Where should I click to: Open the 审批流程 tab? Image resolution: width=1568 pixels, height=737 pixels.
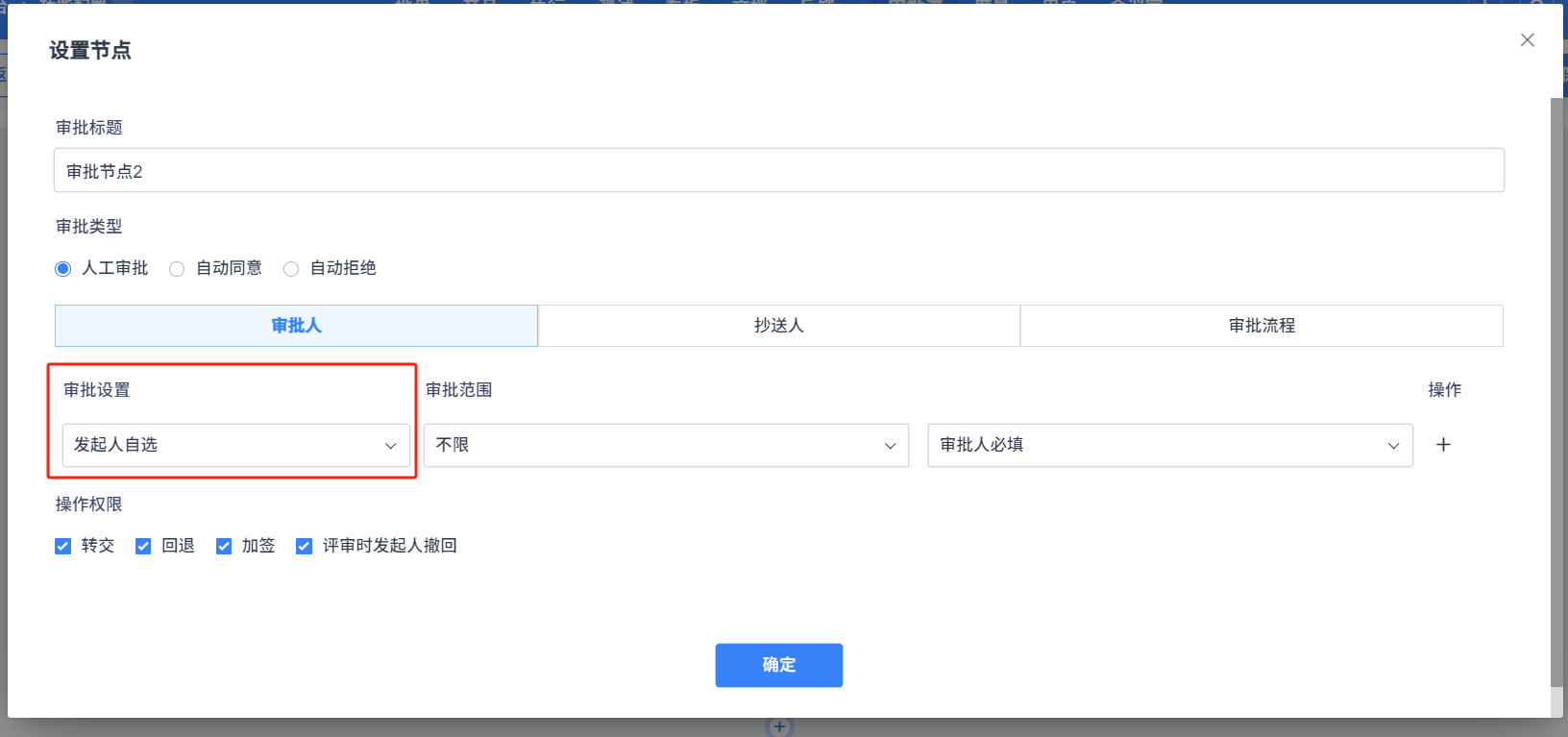pyautogui.click(x=1262, y=326)
